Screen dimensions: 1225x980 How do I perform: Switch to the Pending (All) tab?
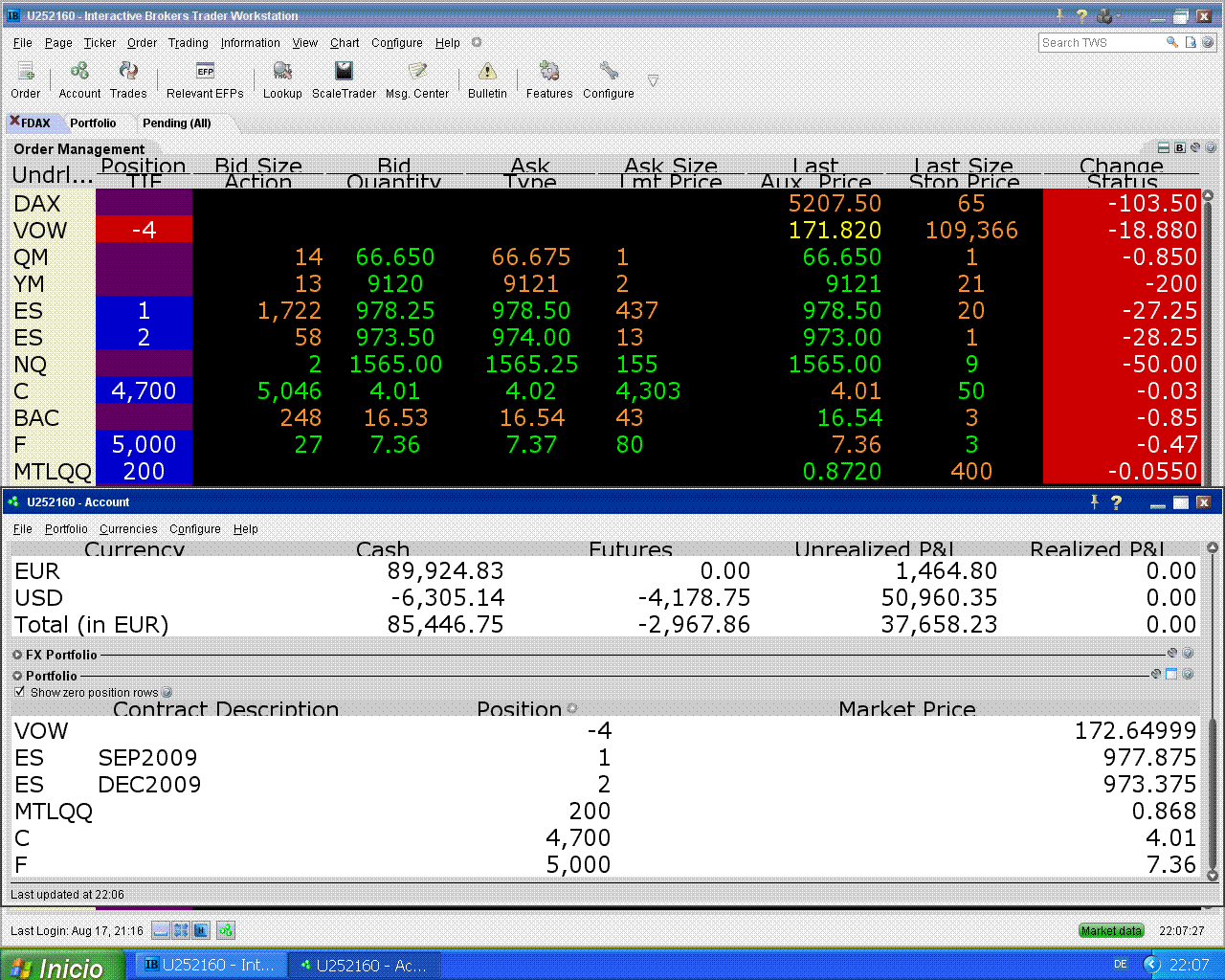pos(176,123)
